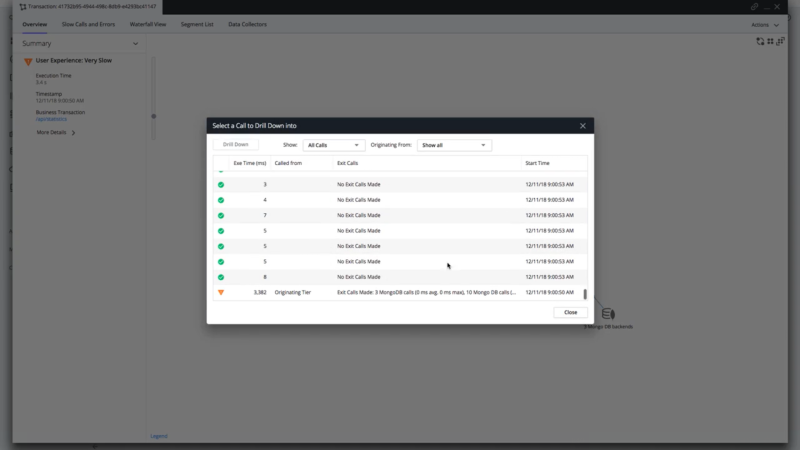Viewport: 800px width, 450px height.
Task: Open the More Details link
Action: click(55, 132)
